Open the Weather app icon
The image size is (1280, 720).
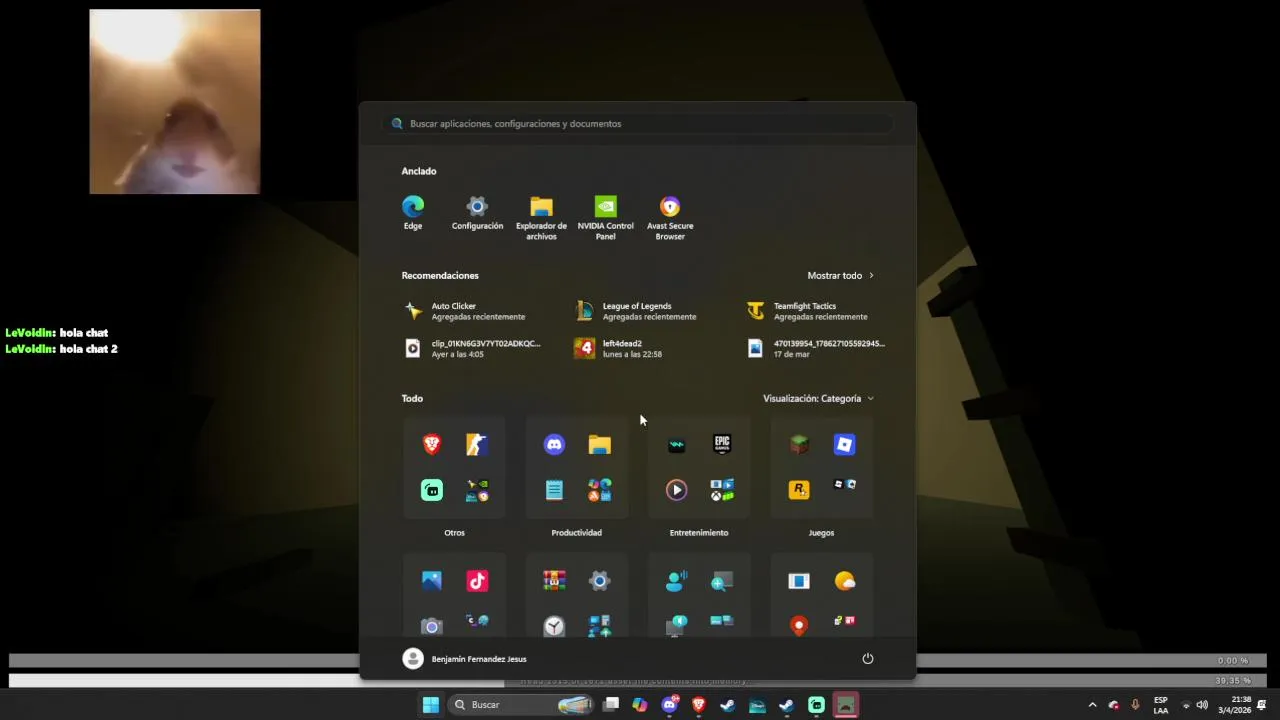click(x=844, y=581)
